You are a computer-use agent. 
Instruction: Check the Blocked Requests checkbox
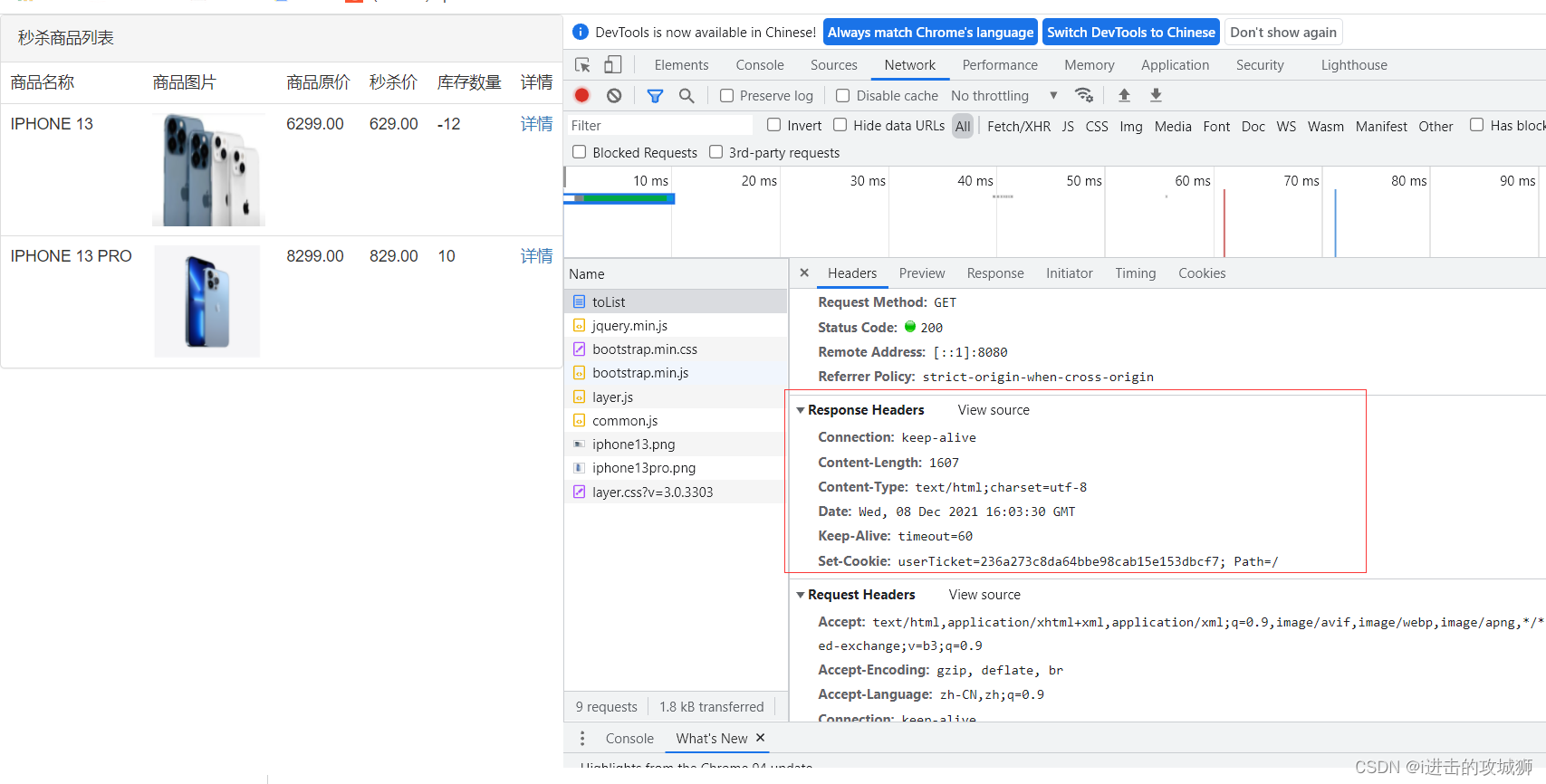580,152
